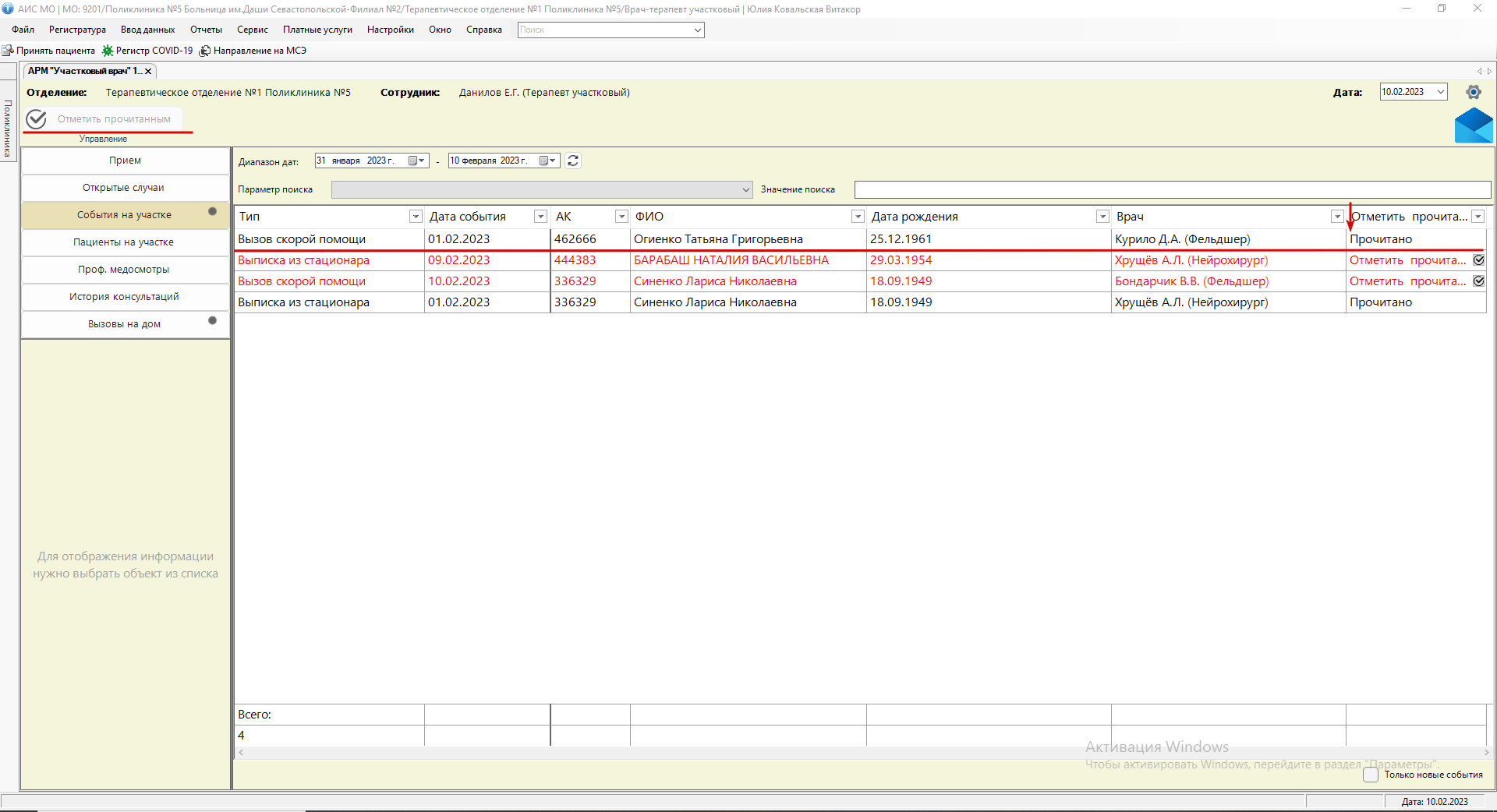This screenshot has height=812, width=1497.
Task: Select the Огиенко Татьяна Григорьевна row
Action: 860,239
